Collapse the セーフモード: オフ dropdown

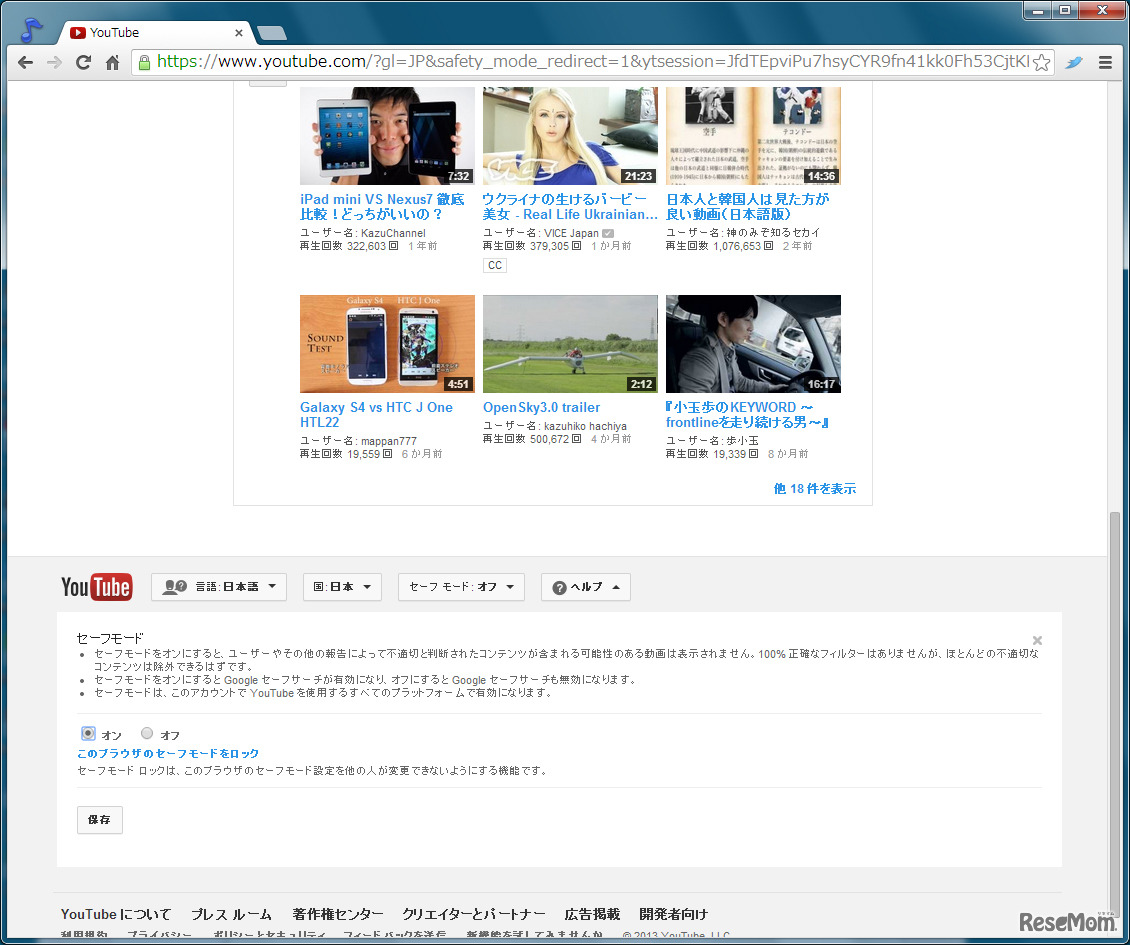pyautogui.click(x=461, y=587)
